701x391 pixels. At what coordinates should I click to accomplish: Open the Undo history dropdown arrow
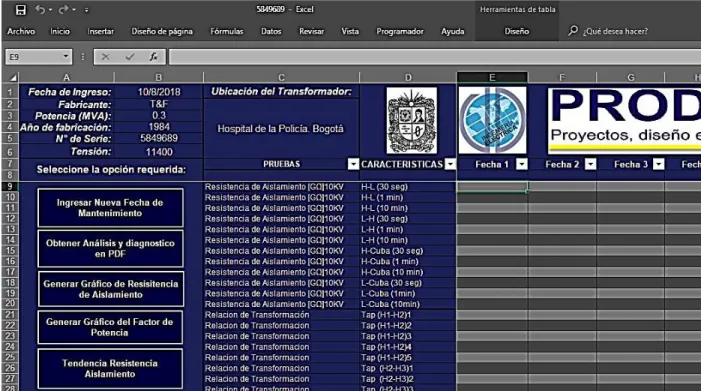click(50, 10)
